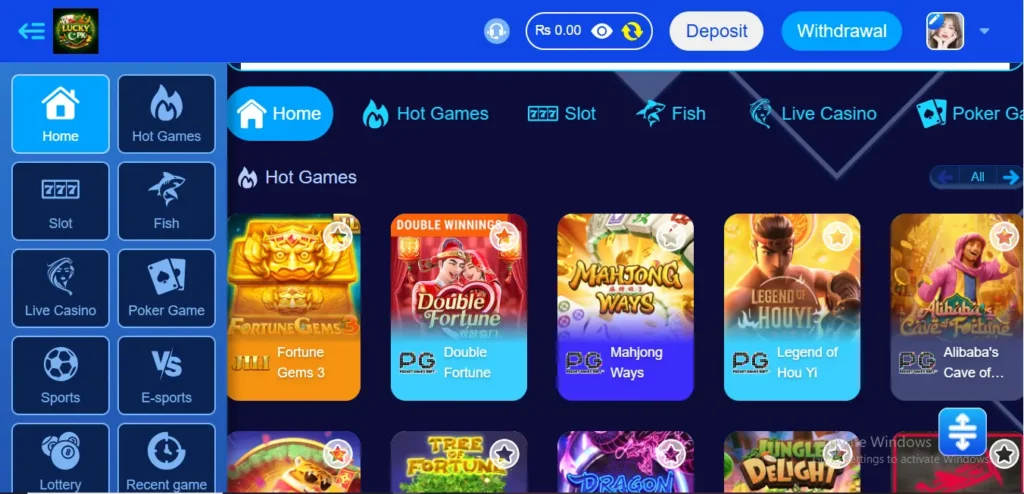This screenshot has height=494, width=1024.
Task: Go to next Hot Games with right arrow
Action: click(x=1010, y=177)
